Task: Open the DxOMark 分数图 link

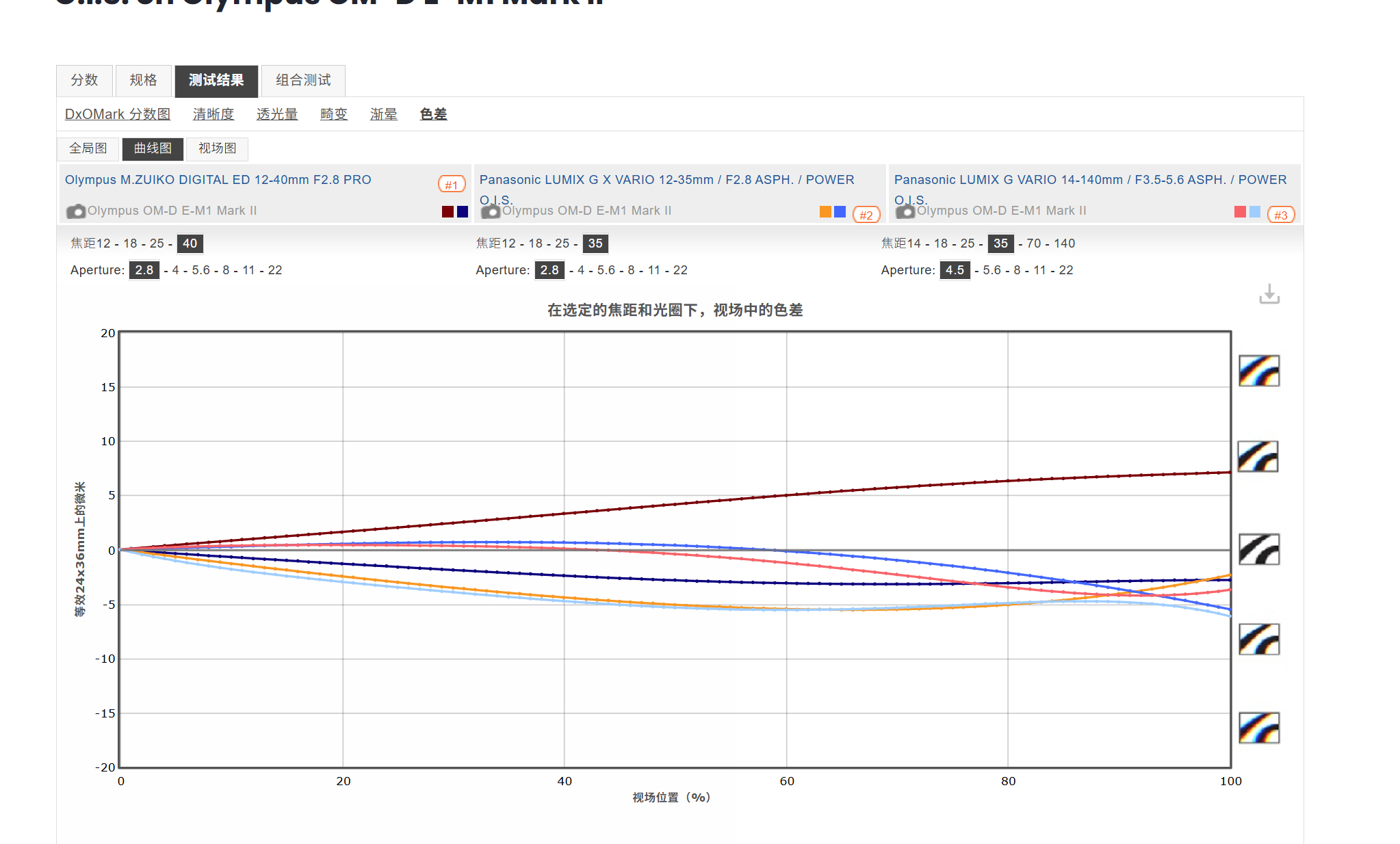Action: point(118,114)
